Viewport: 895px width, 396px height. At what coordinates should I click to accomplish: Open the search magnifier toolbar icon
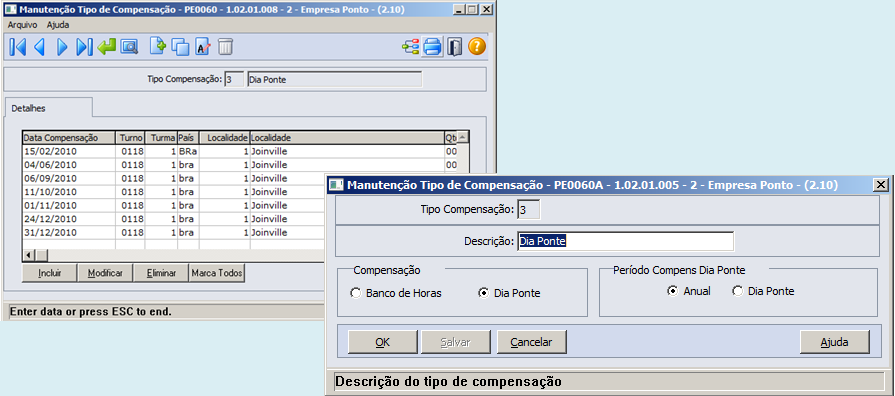coord(130,47)
